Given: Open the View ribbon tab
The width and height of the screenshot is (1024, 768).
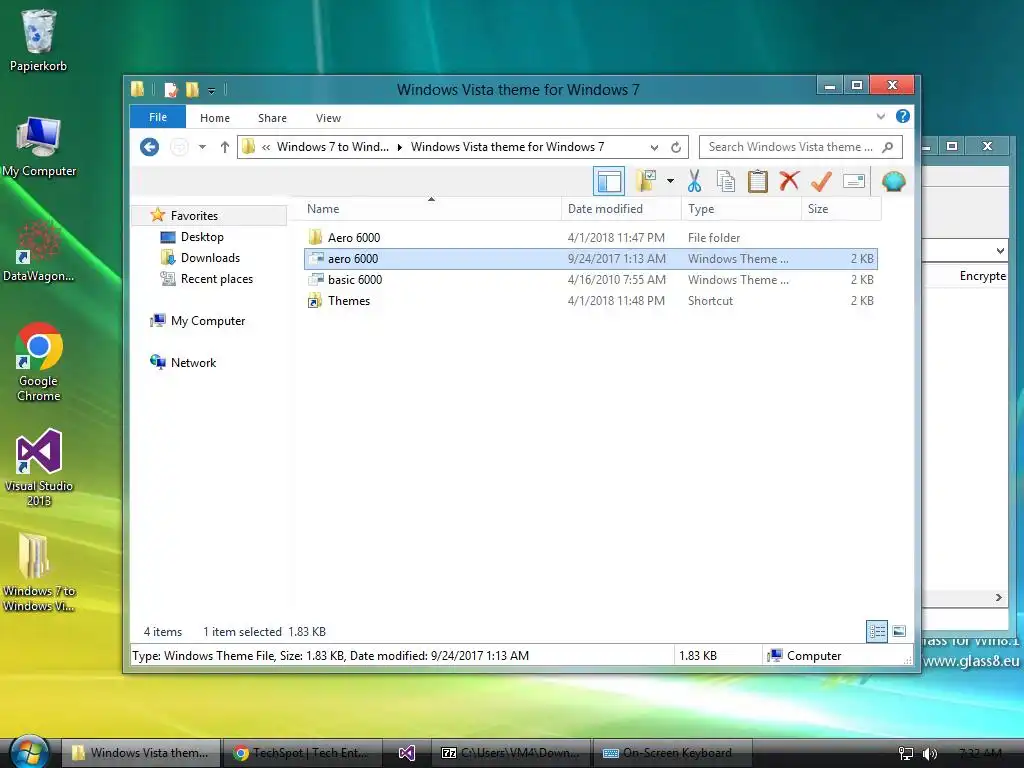Looking at the screenshot, I should pyautogui.click(x=328, y=118).
